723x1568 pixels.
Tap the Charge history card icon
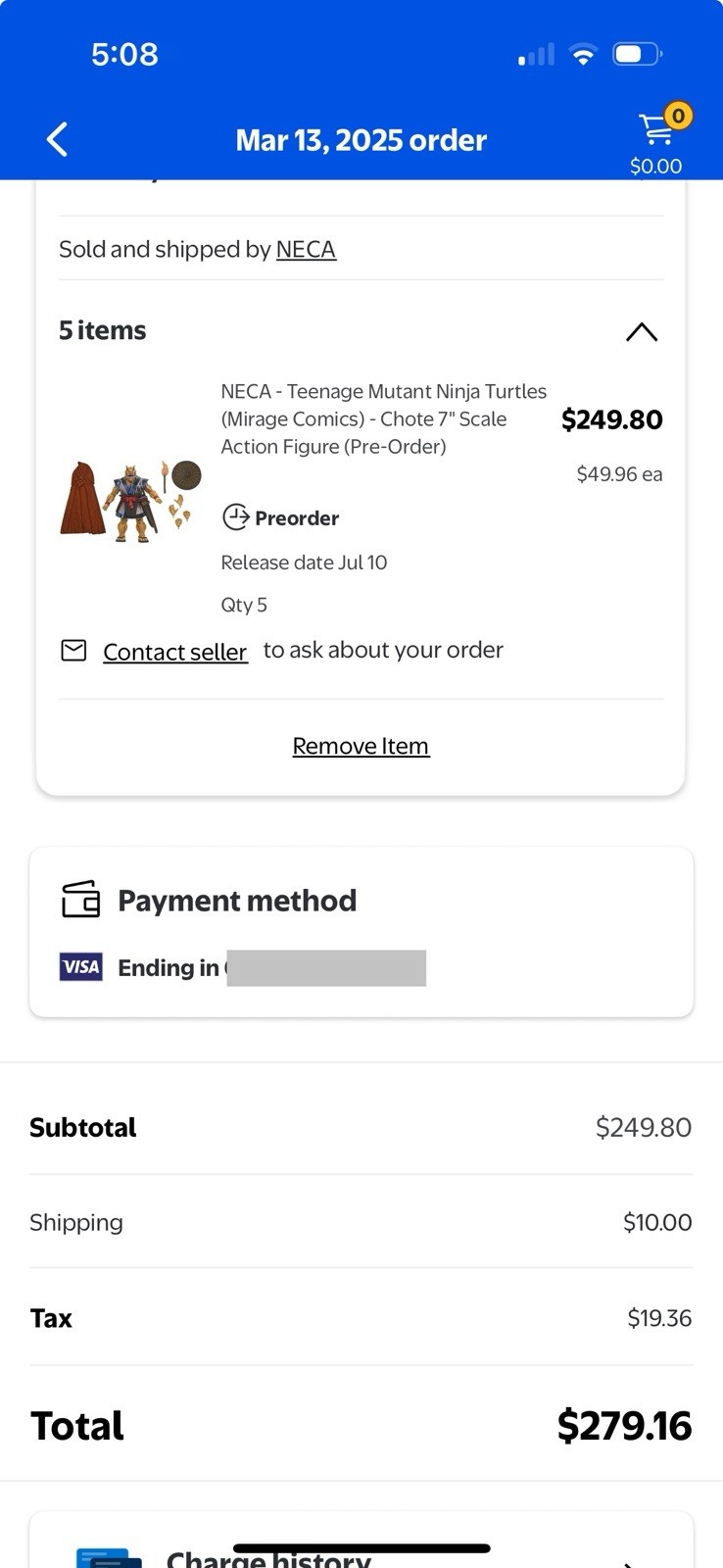108,1558
